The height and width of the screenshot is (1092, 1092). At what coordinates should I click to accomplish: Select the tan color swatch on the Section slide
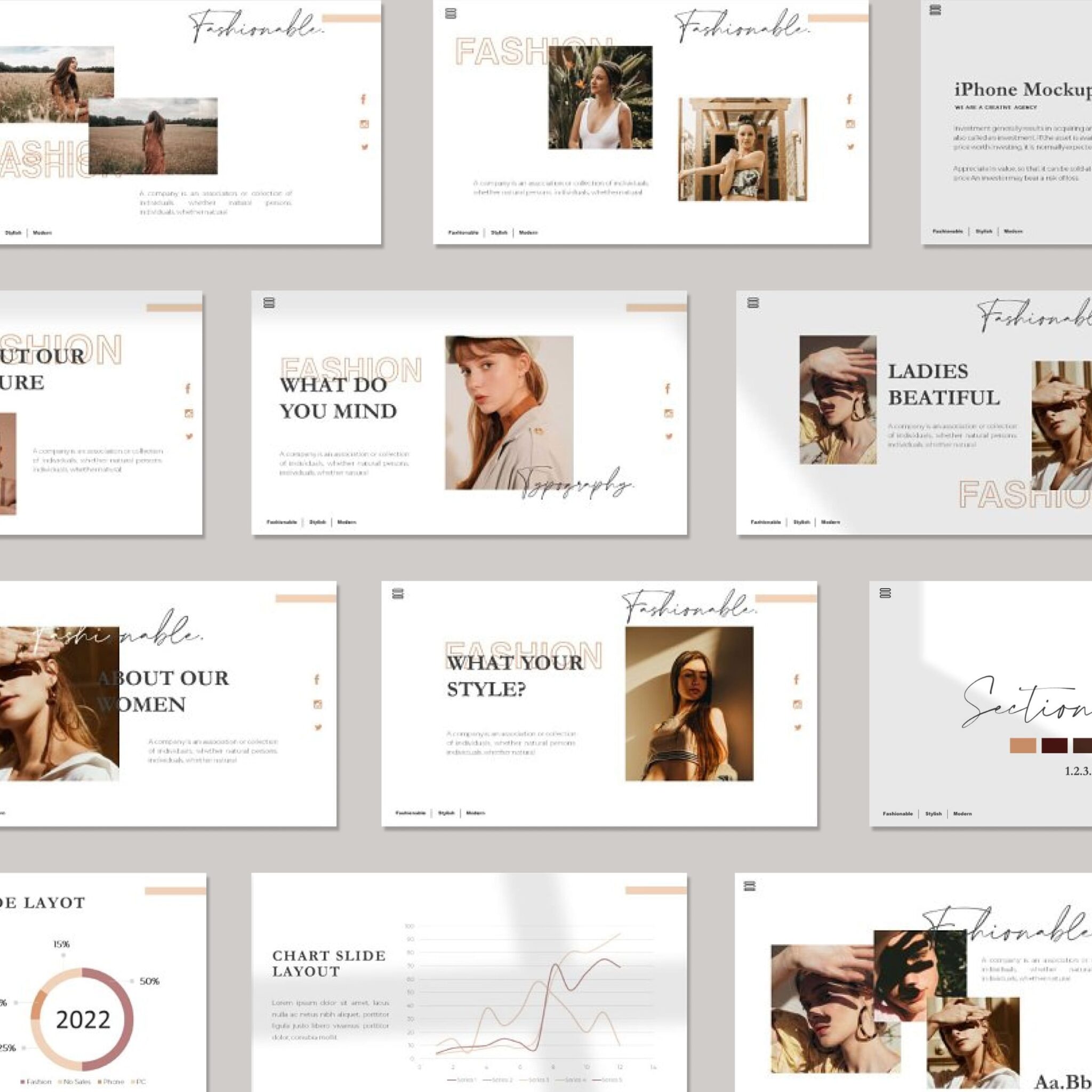tap(1023, 745)
